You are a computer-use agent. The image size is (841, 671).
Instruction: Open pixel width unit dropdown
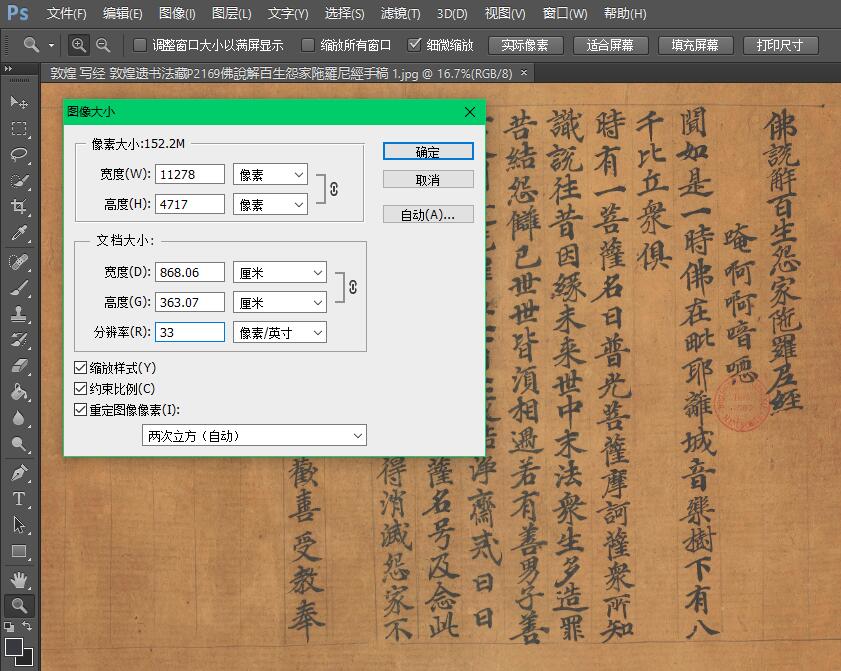(x=270, y=175)
